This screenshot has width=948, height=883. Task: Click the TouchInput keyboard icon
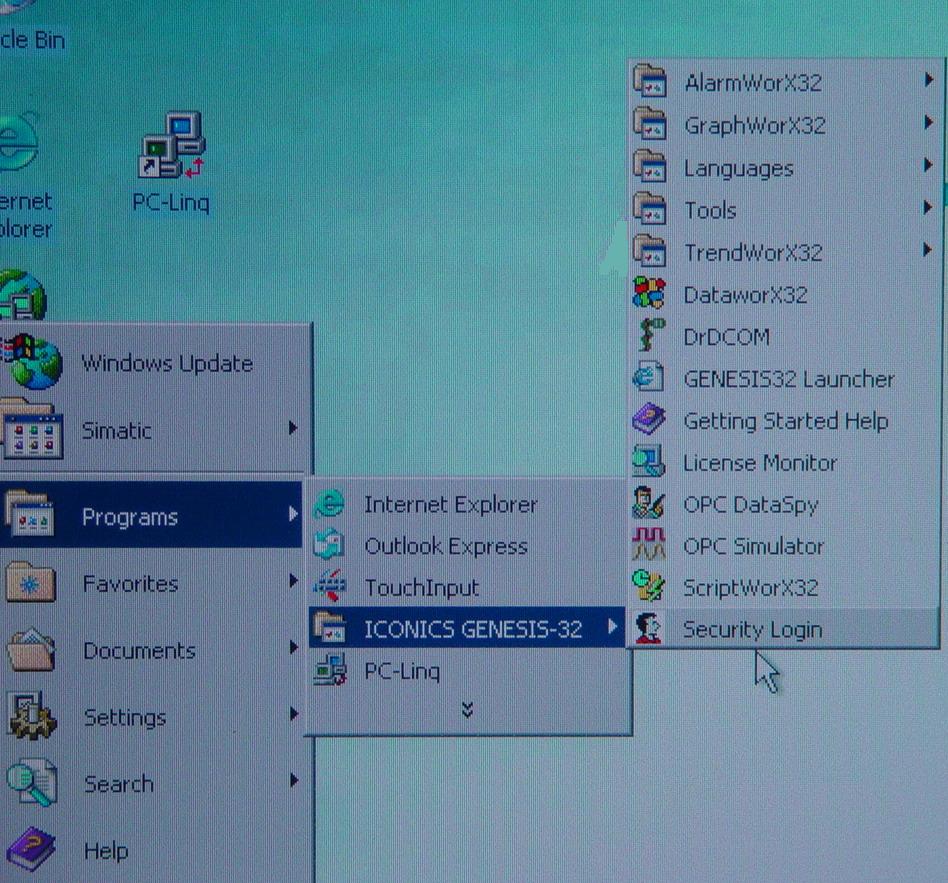pyautogui.click(x=330, y=585)
